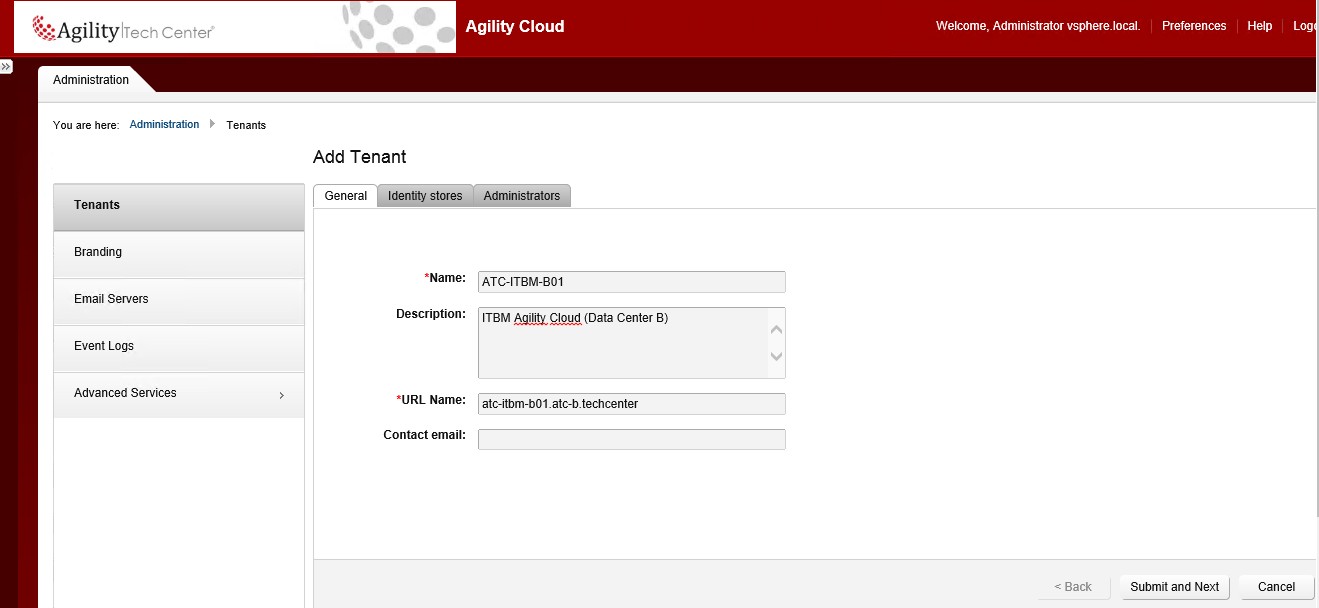Switch to the Identity stores tab

[425, 196]
